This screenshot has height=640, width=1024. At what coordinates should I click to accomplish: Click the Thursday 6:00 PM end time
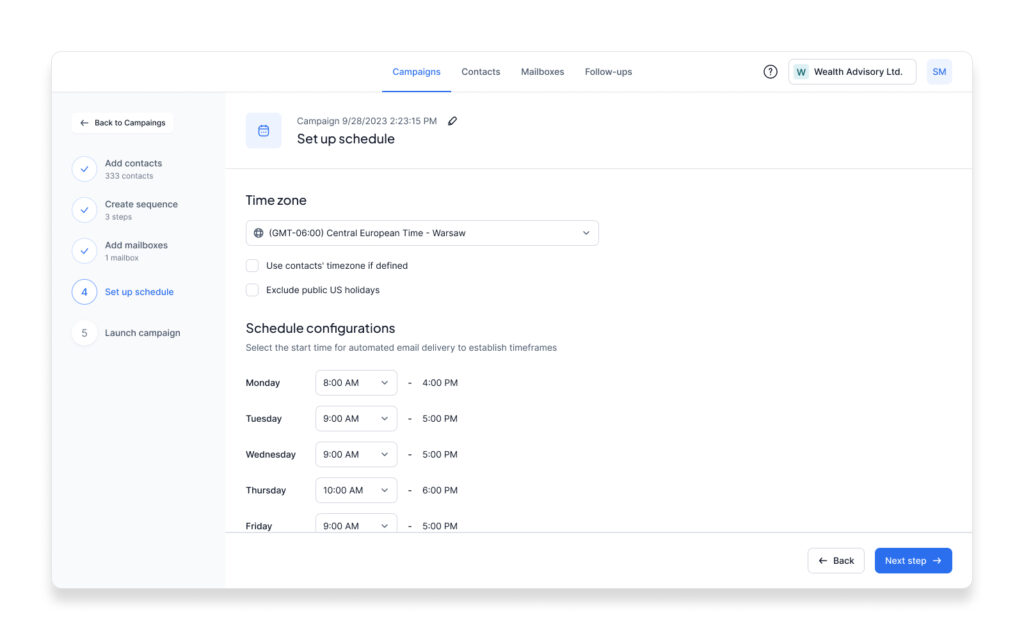click(x=440, y=490)
